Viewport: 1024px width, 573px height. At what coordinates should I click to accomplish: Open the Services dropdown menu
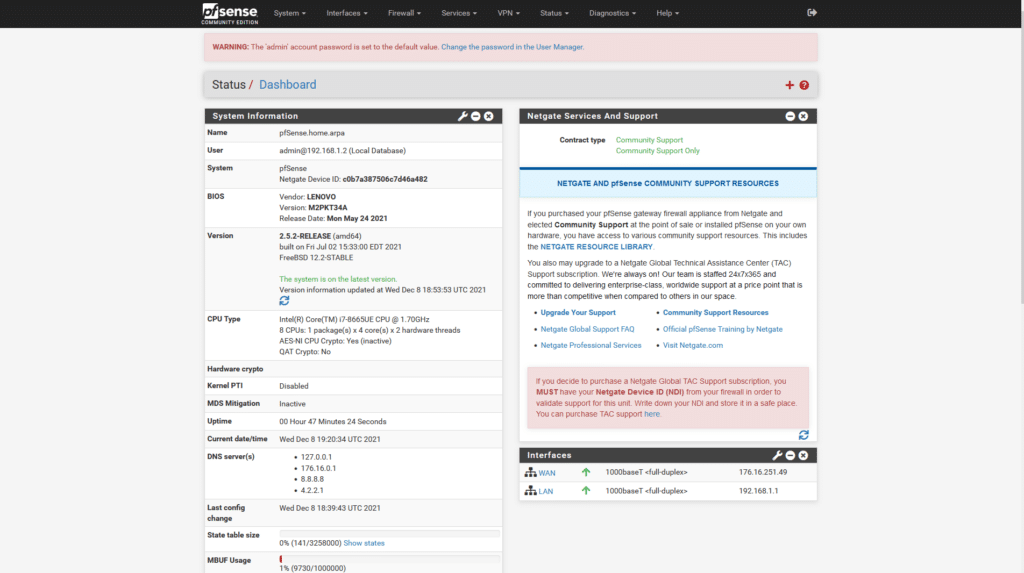pyautogui.click(x=458, y=13)
